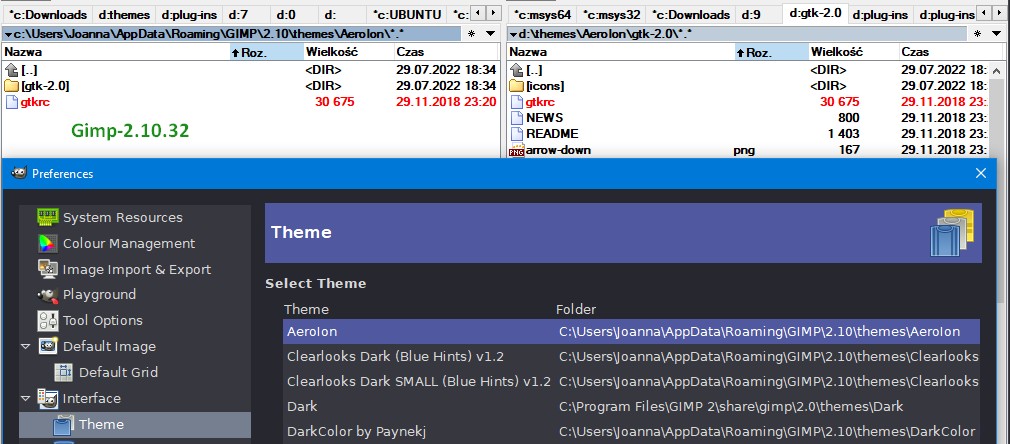Open left panel path drive dropdown
The width and height of the screenshot is (1010, 444).
coord(8,34)
